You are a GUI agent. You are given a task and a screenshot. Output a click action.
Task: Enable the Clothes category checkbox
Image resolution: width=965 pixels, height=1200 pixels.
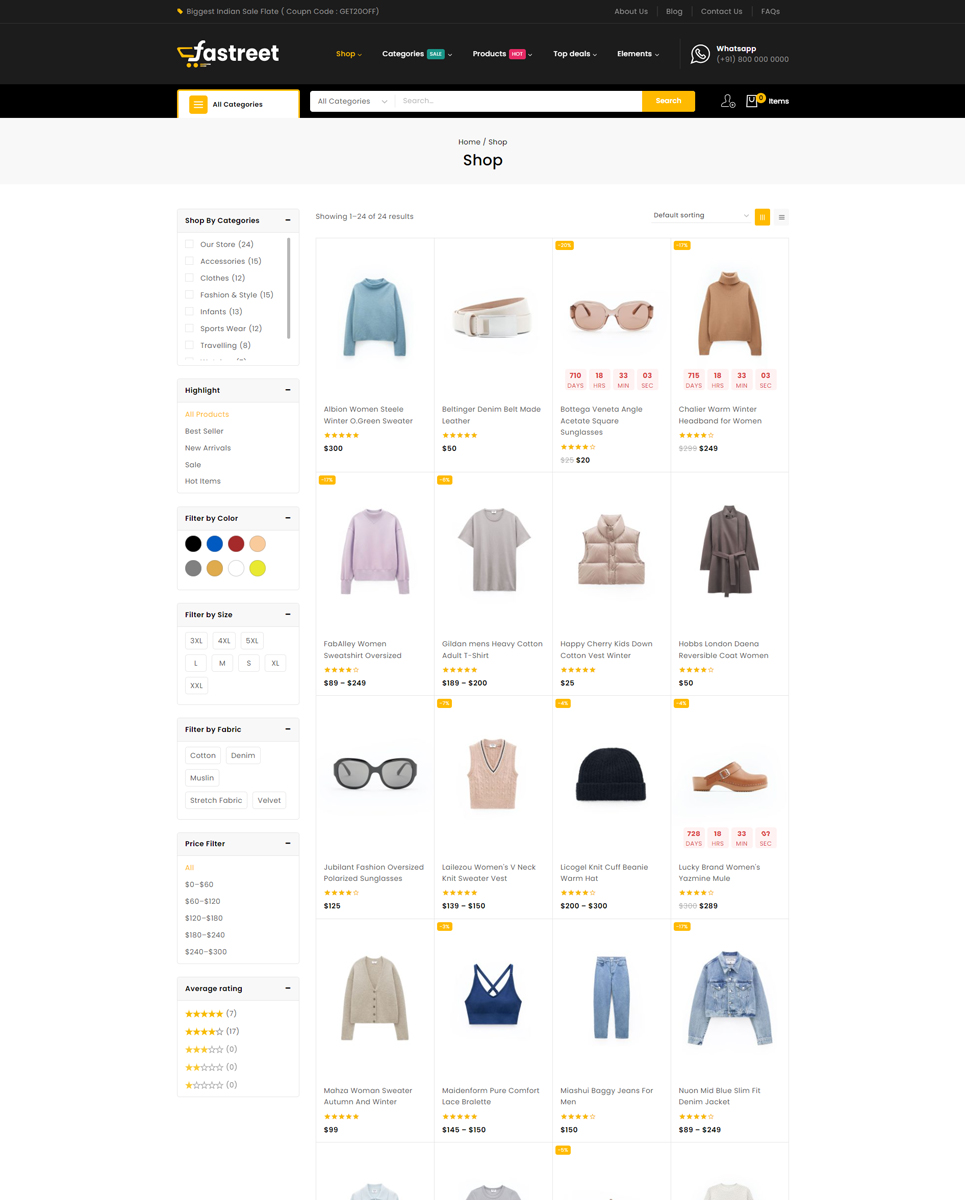coord(189,278)
